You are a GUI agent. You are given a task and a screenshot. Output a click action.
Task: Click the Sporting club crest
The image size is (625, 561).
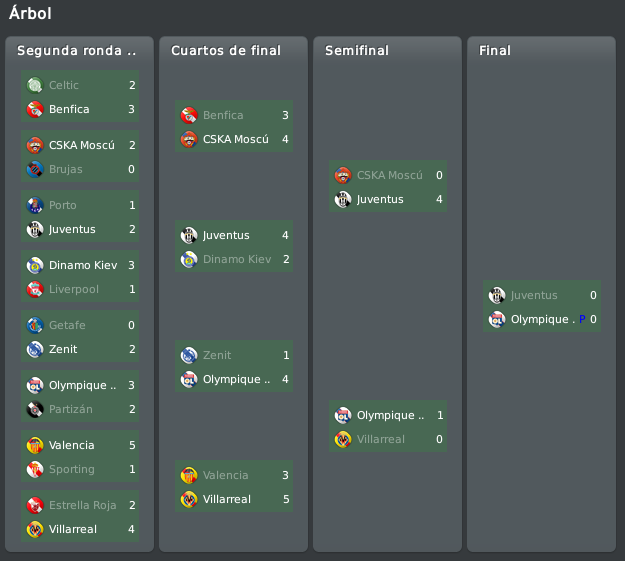coord(35,469)
